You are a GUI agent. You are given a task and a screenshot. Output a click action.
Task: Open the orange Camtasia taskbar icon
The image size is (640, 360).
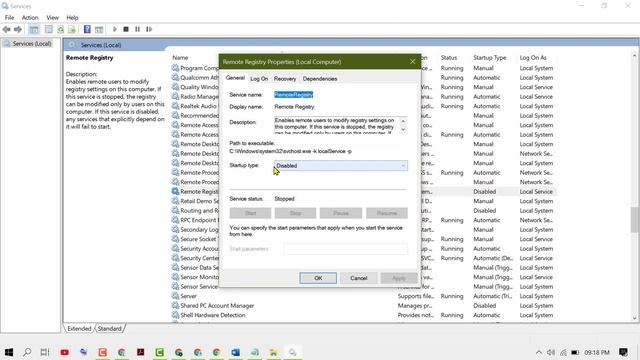coord(102,352)
